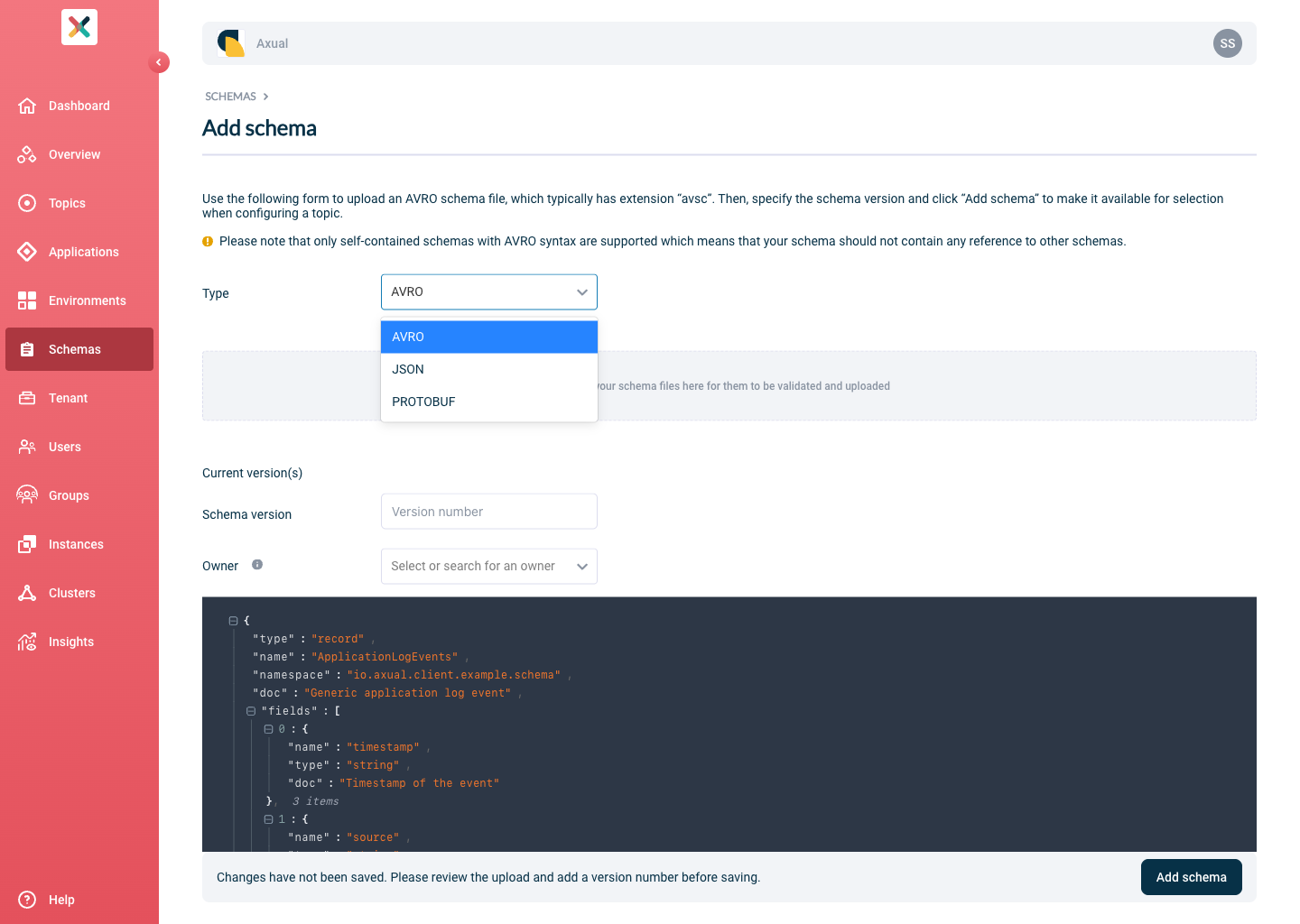This screenshot has width=1300, height=924.
Task: Collapse the root JSON object
Action: click(x=233, y=621)
